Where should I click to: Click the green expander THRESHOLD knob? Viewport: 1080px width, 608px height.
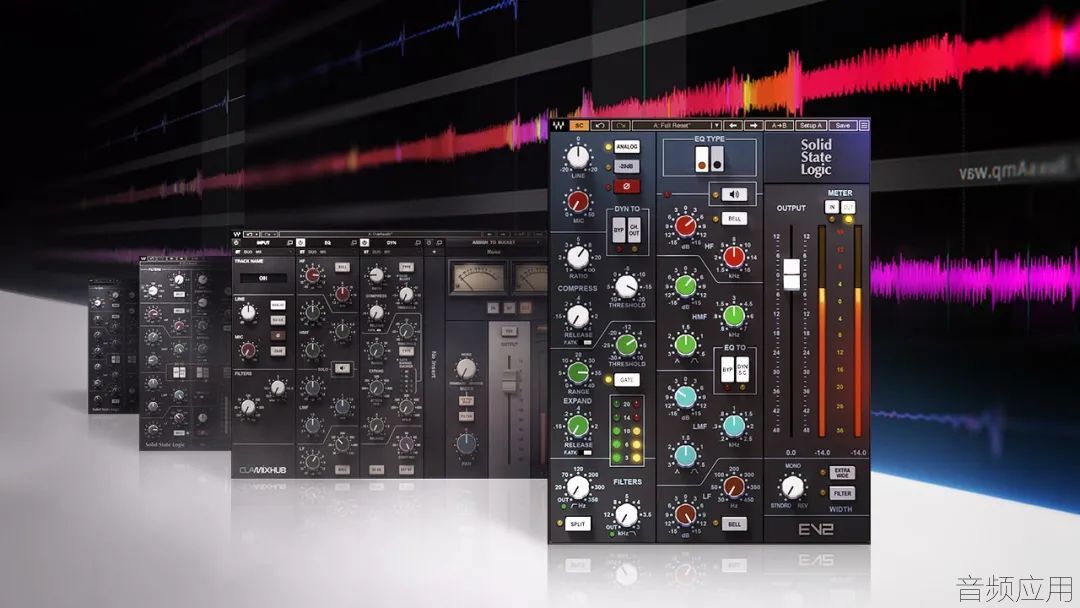coord(626,344)
